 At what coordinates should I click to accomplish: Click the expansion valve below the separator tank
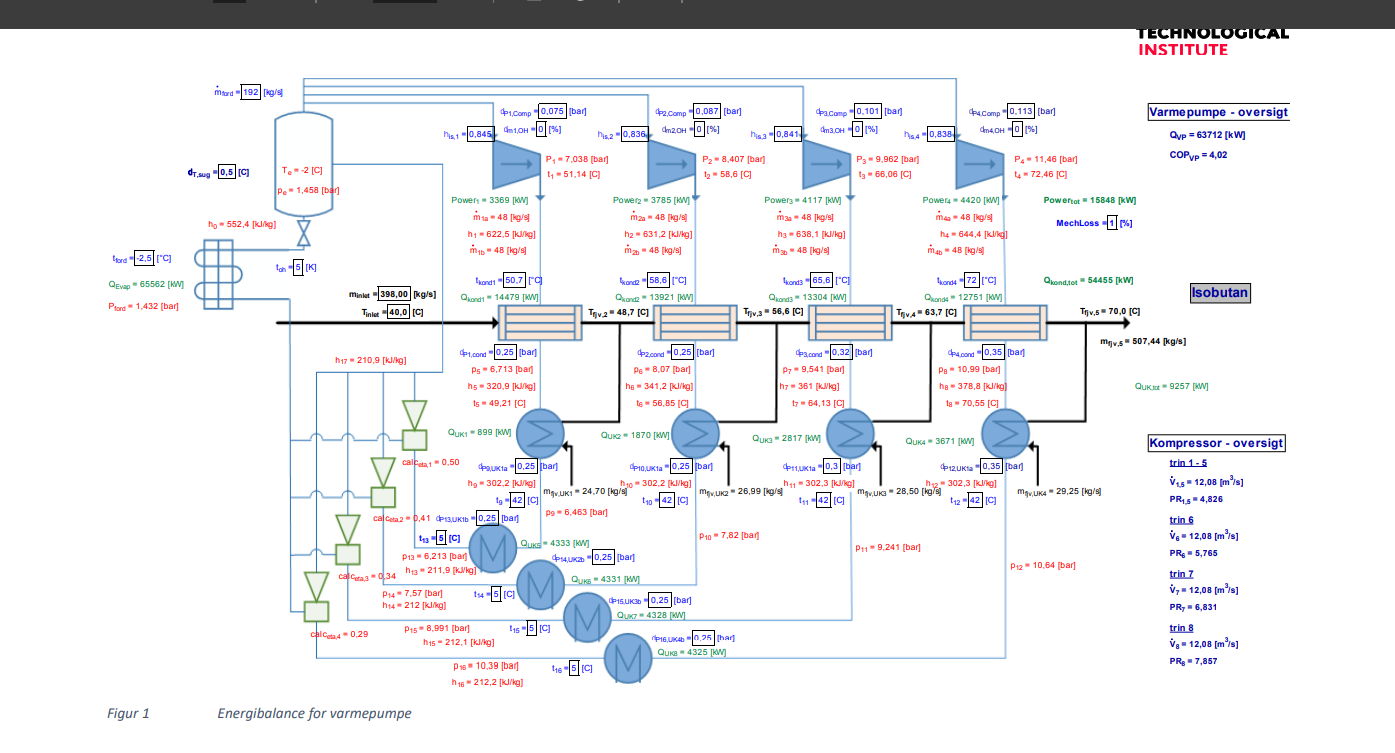pos(302,234)
